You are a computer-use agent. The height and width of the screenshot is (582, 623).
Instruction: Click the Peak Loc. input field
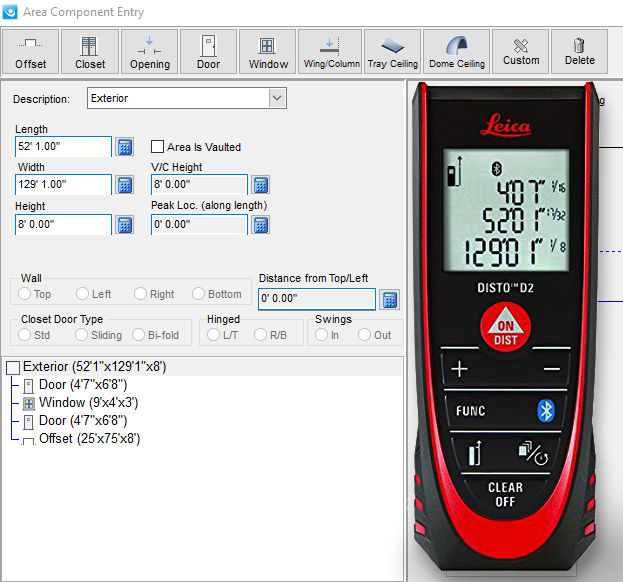pyautogui.click(x=199, y=224)
